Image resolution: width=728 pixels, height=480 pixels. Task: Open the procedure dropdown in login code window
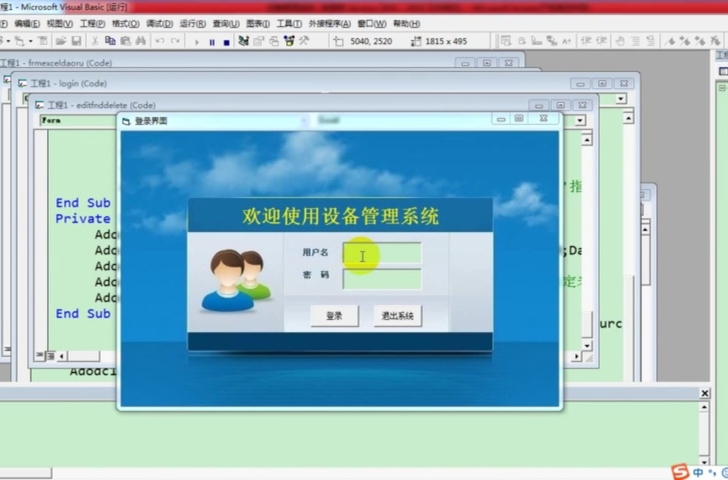click(x=621, y=98)
